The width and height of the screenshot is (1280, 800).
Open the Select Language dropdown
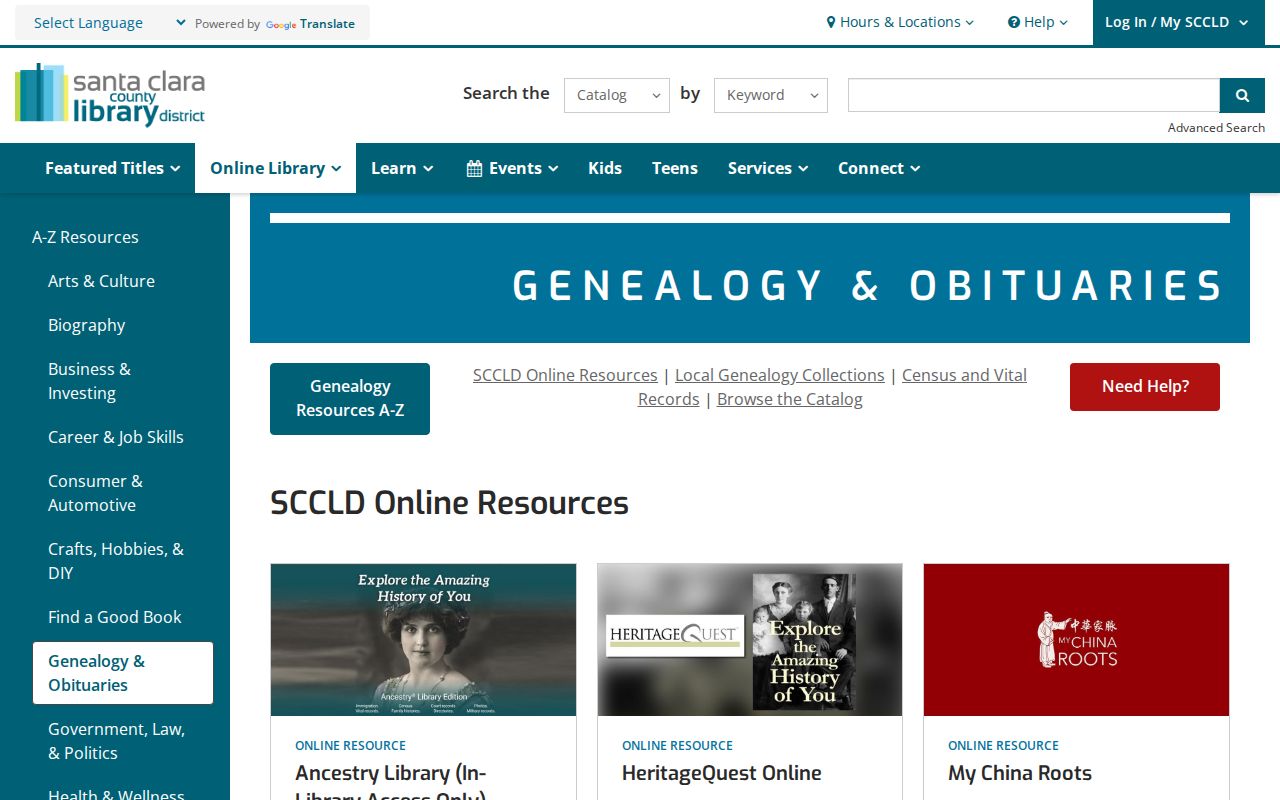pyautogui.click(x=109, y=23)
